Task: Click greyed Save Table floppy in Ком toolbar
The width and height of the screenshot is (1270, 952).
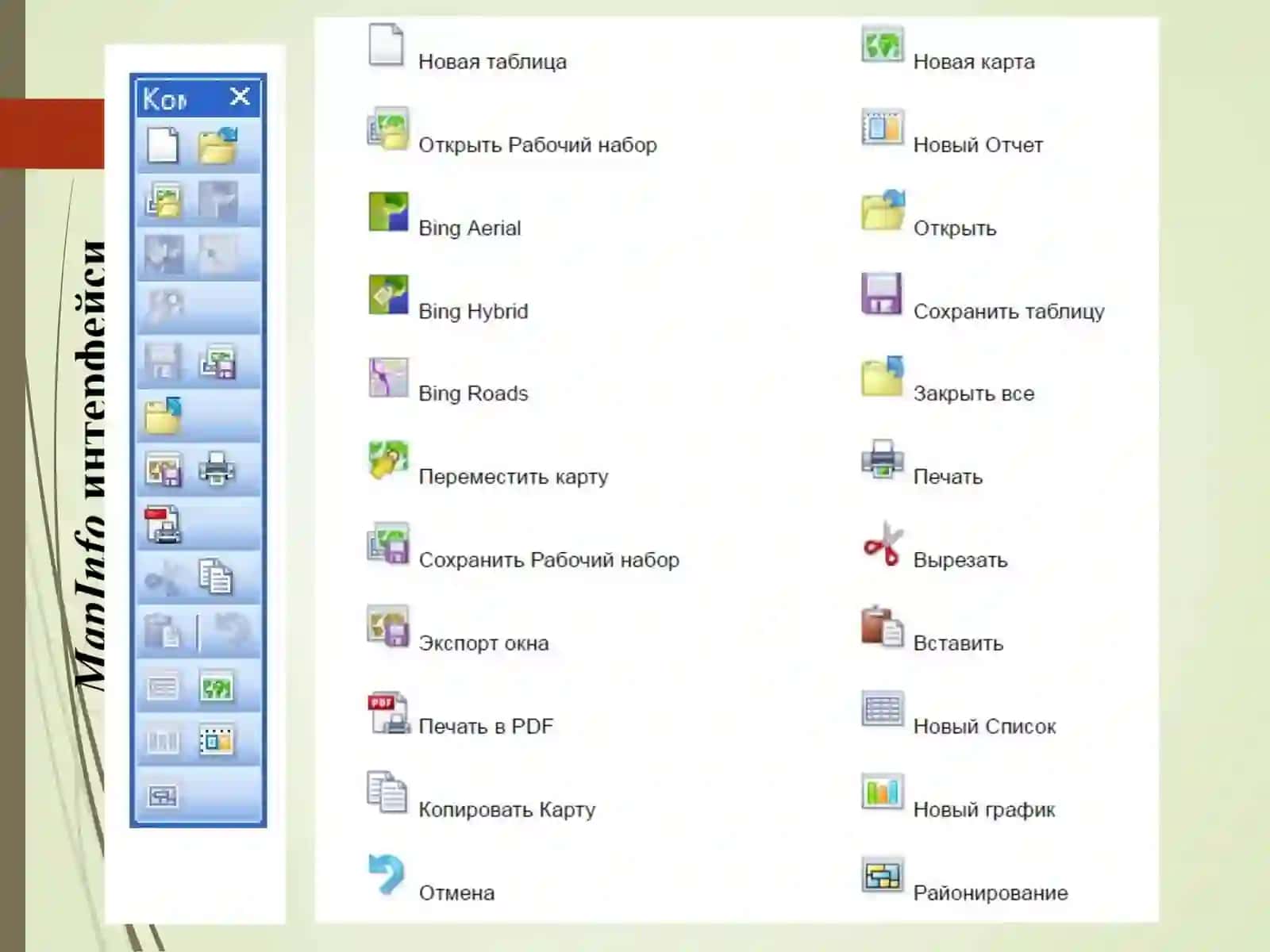Action: [164, 362]
